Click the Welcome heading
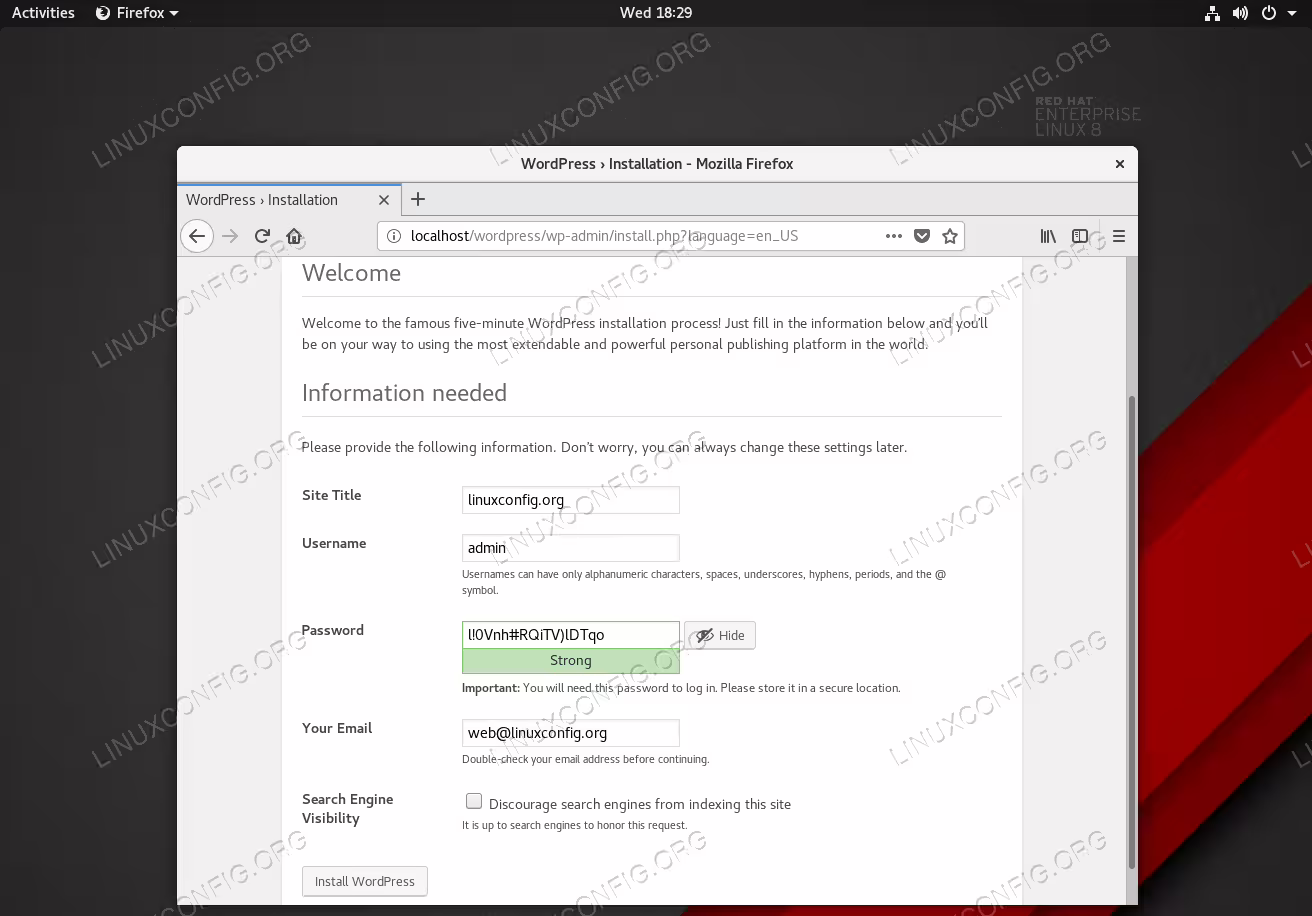The height and width of the screenshot is (916, 1312). click(x=352, y=273)
